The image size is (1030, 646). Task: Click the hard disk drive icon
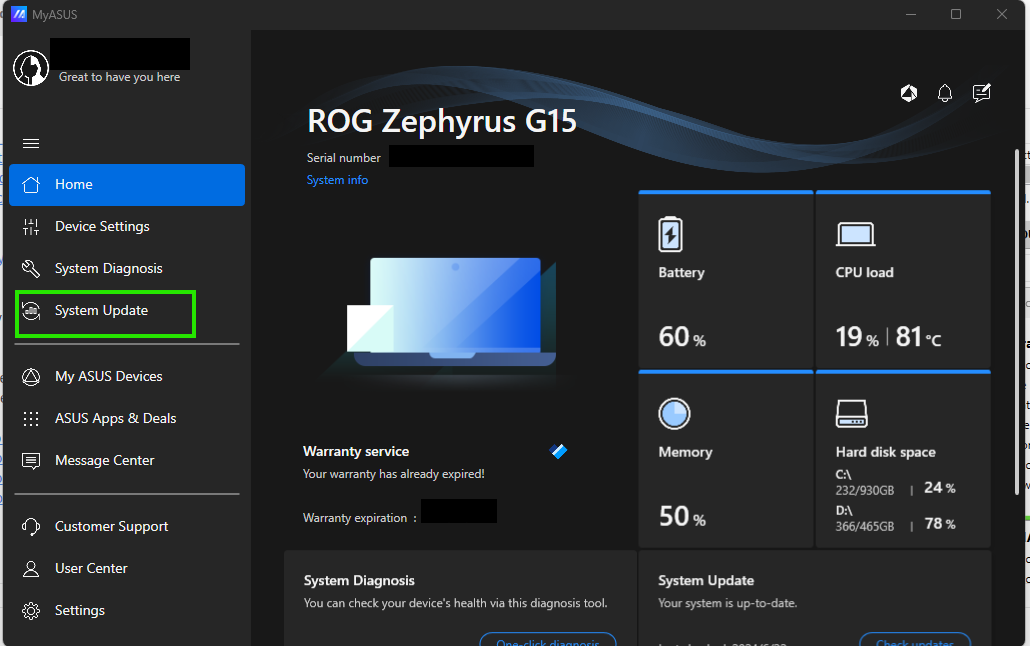click(851, 413)
